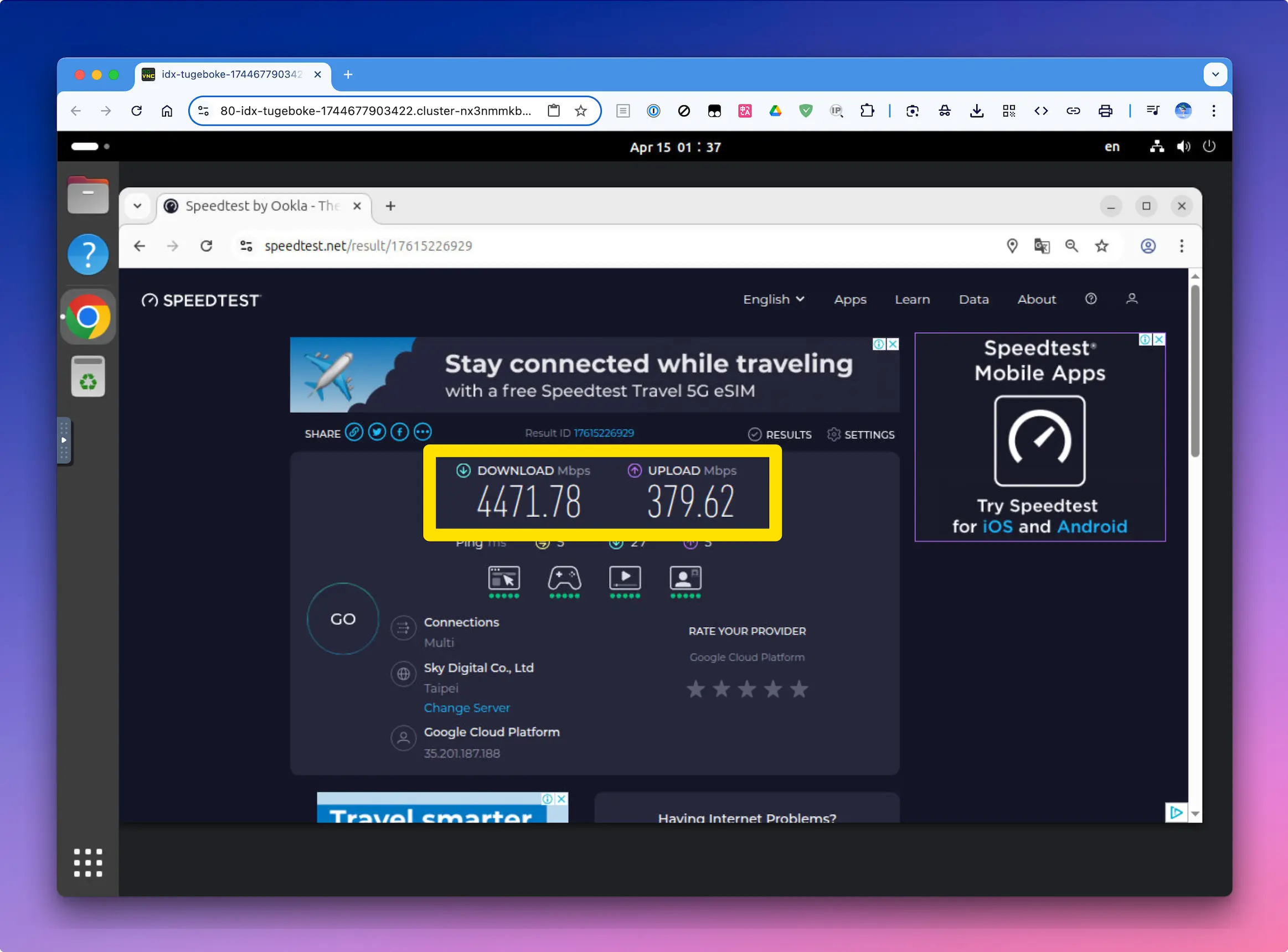Select the Speedtest by Ookla tab
This screenshot has width=1288, height=952.
[x=262, y=206]
